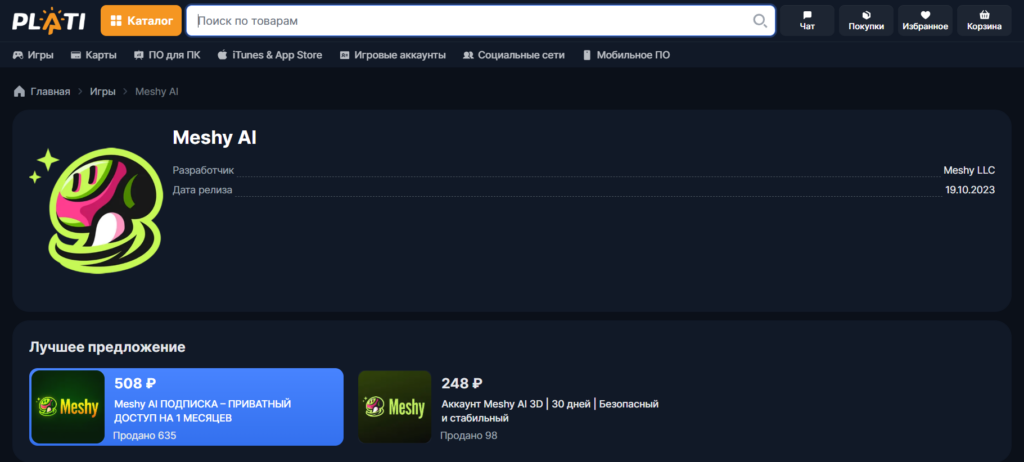The height and width of the screenshot is (462, 1024).
Task: Click the release date 19.10.2023
Action: pos(970,190)
